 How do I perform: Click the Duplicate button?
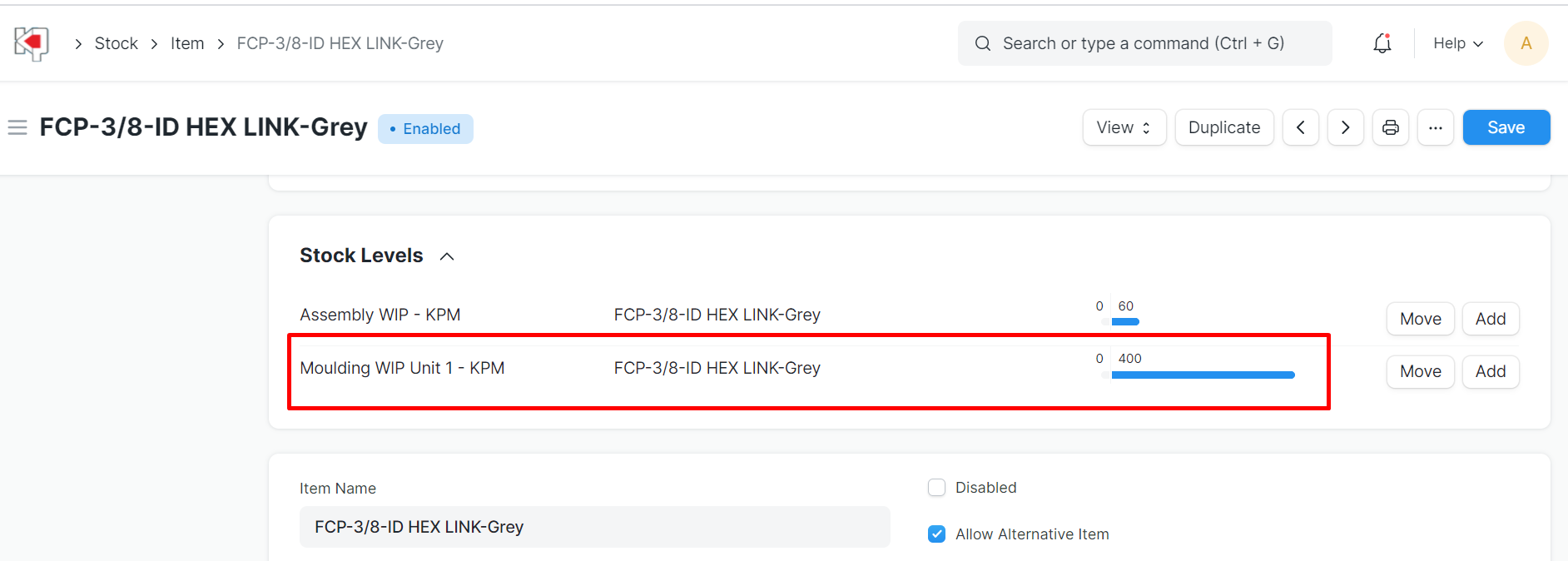click(1223, 127)
